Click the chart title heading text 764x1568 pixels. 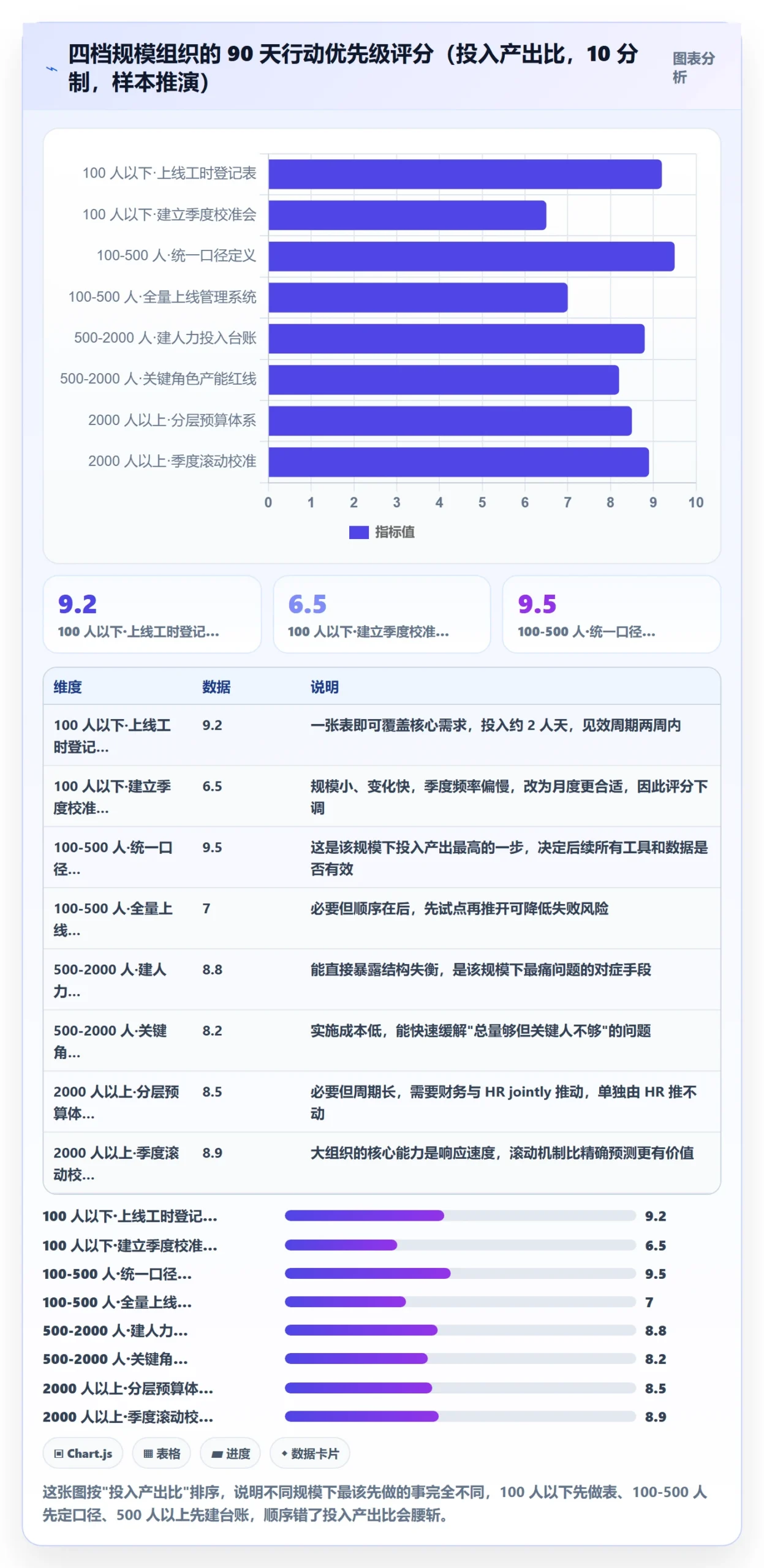tap(353, 67)
